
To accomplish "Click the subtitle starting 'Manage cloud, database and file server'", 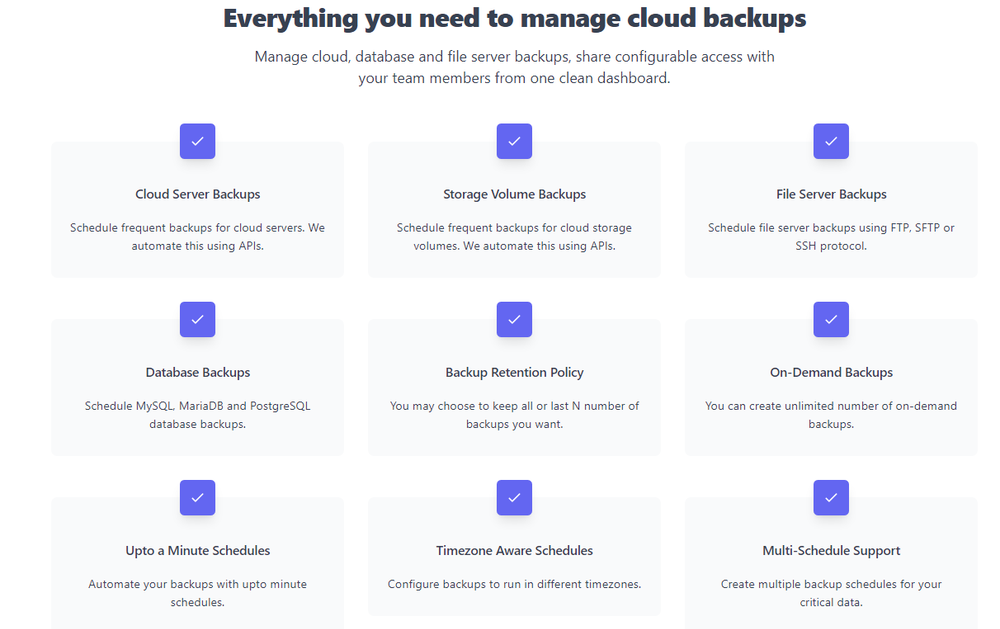I will (515, 67).
